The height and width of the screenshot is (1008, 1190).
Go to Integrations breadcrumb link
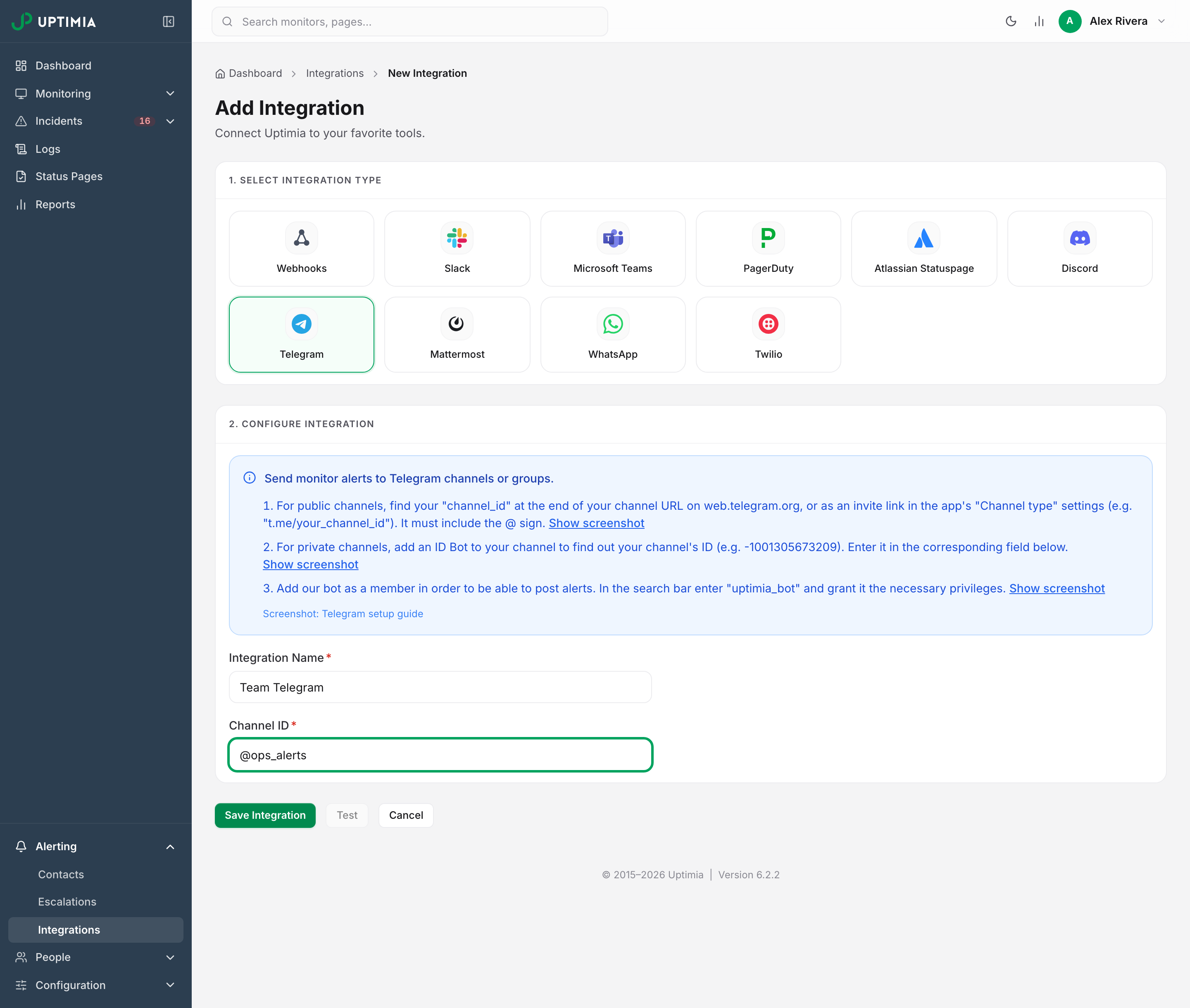[334, 73]
